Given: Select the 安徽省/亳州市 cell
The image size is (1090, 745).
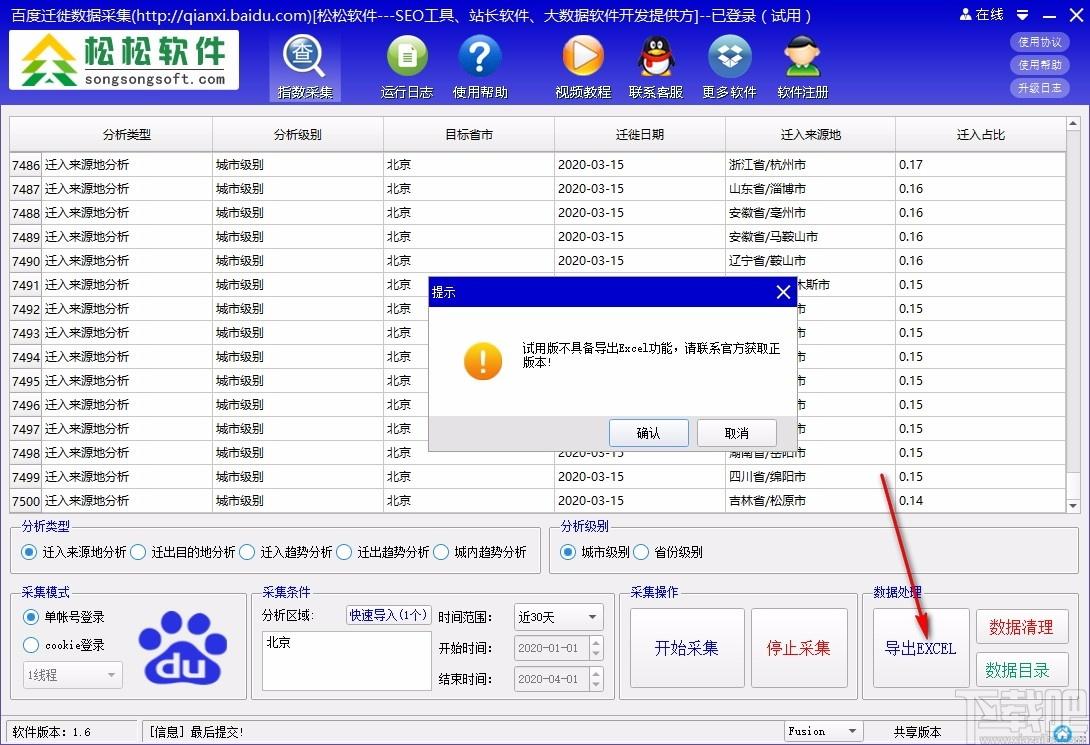Looking at the screenshot, I should click(x=811, y=213).
